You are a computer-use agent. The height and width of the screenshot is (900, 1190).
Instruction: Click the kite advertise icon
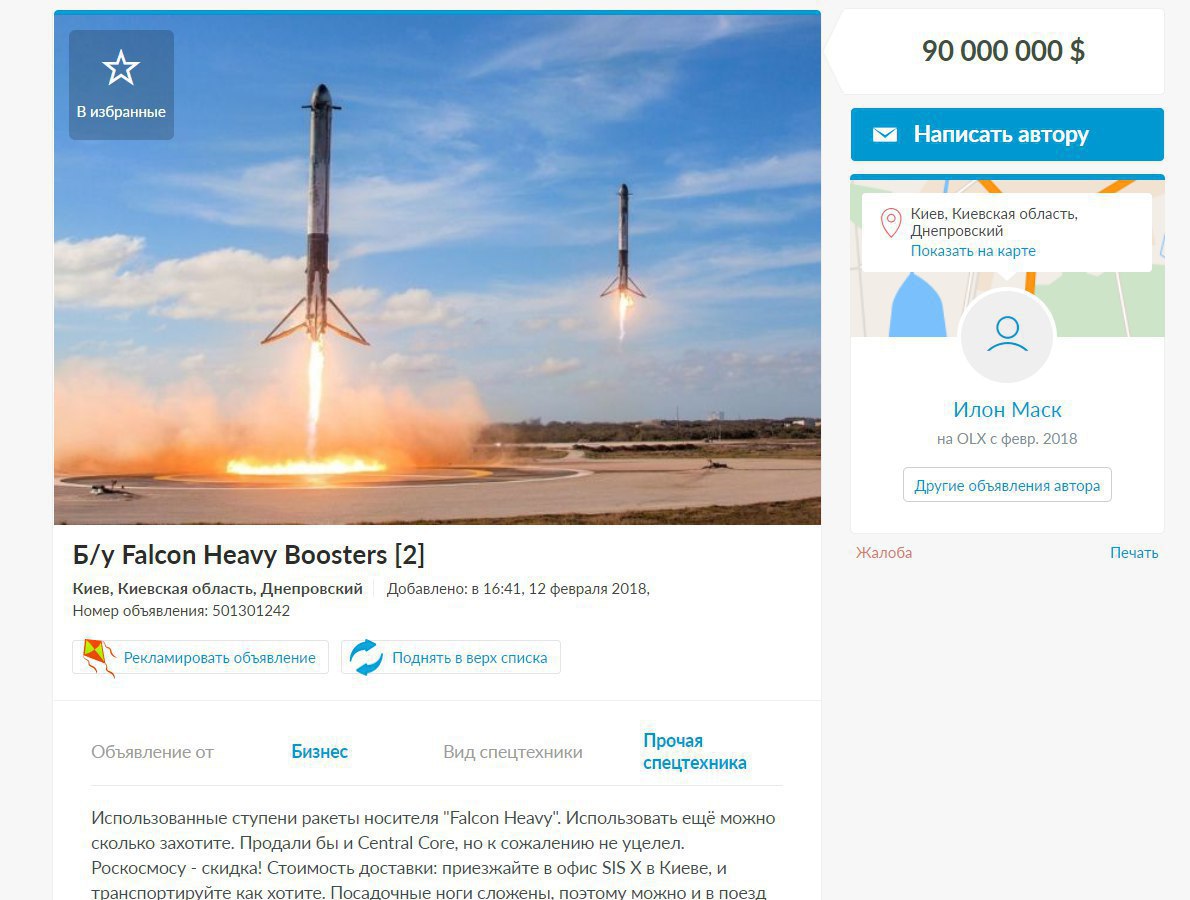pyautogui.click(x=99, y=657)
